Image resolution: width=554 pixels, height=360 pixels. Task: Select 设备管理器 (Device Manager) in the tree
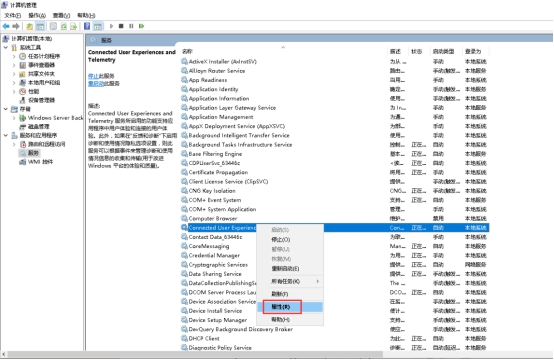[x=41, y=100]
